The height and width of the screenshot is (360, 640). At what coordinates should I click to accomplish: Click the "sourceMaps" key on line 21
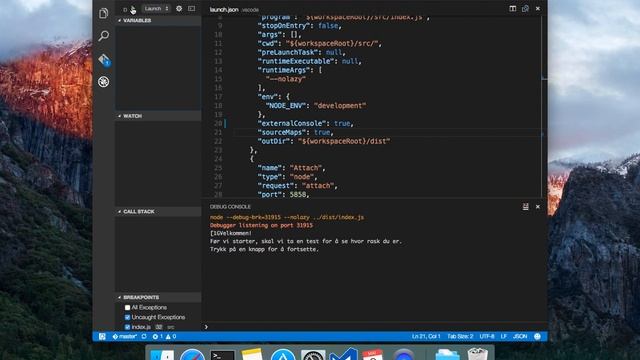[x=282, y=132]
